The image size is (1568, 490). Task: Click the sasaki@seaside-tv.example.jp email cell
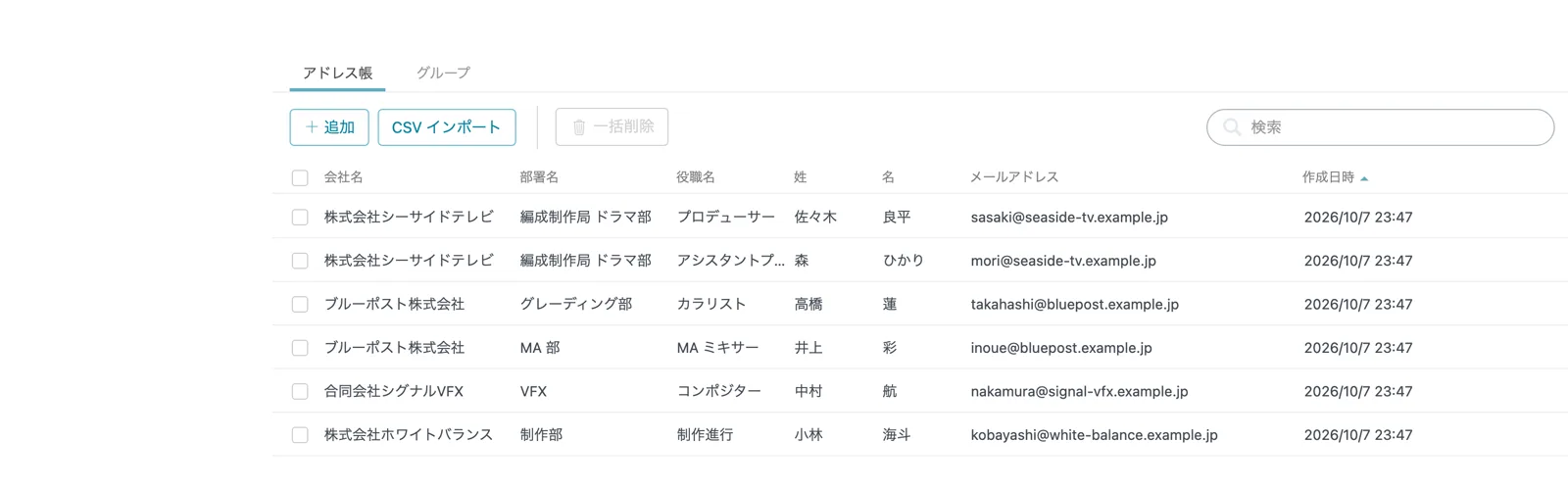[x=1069, y=218]
